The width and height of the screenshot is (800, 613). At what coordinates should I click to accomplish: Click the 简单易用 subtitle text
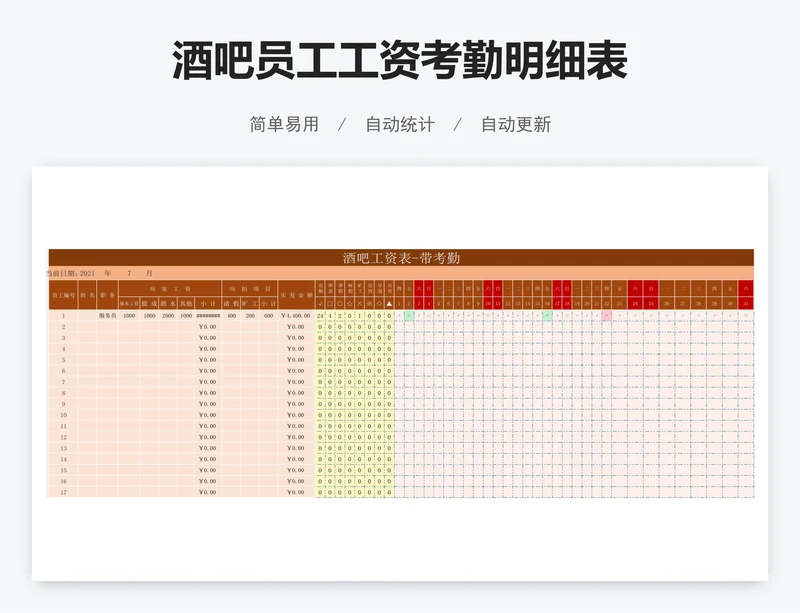click(284, 125)
